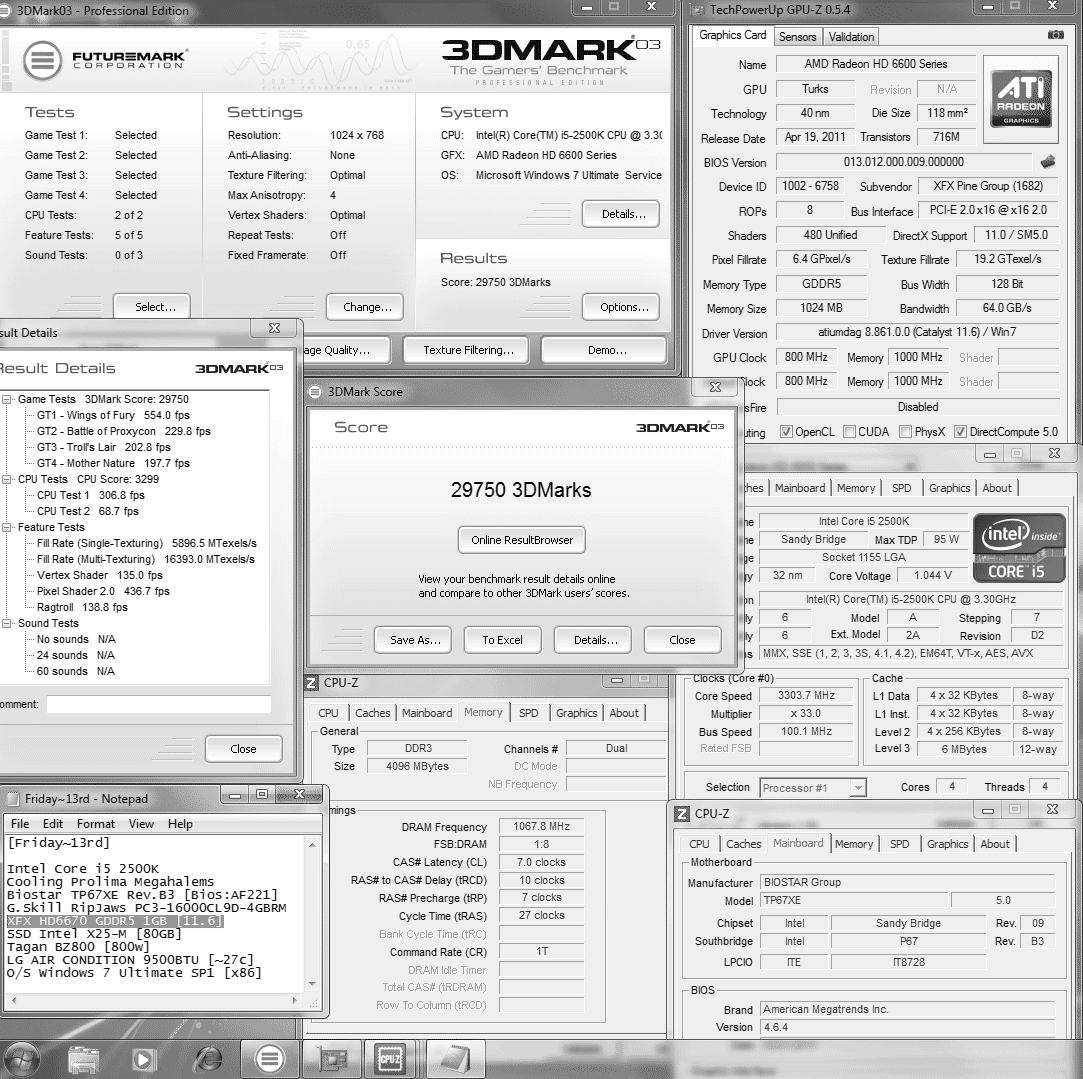
Task: Click the Notepad horizontal scrollbar right arrow
Action: coord(295,1000)
